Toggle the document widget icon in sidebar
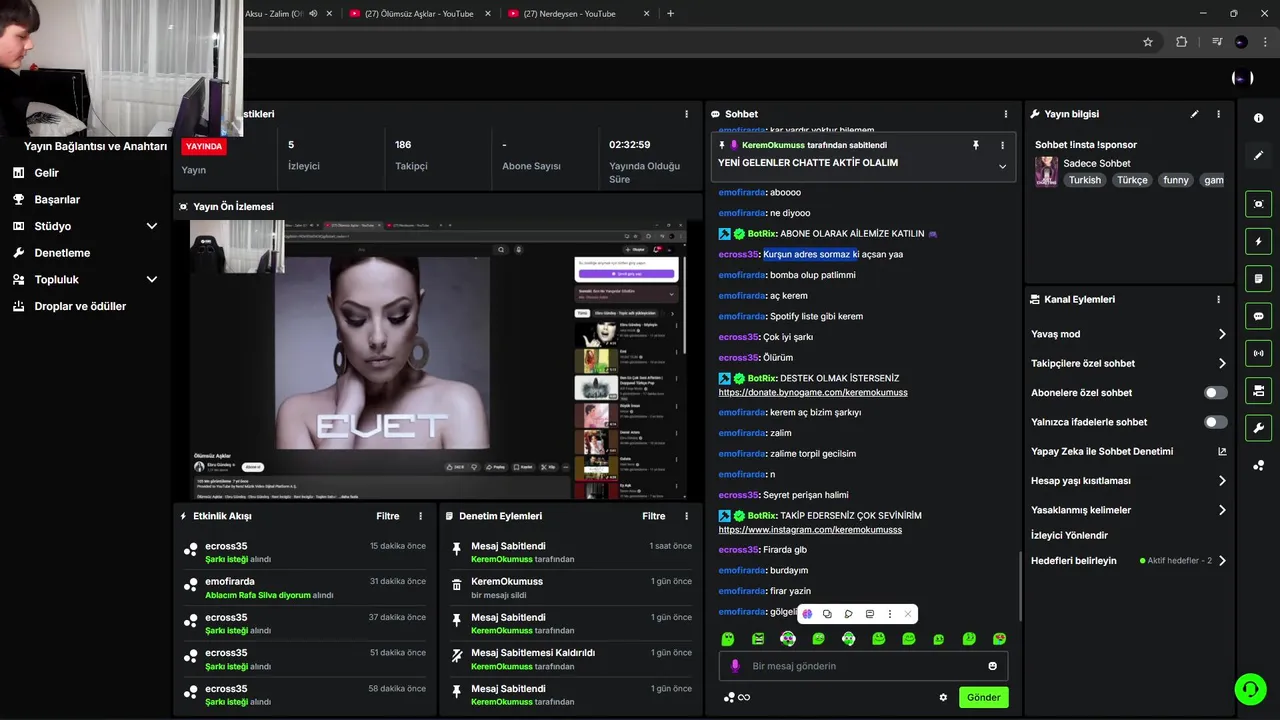1280x720 pixels. tap(1258, 278)
